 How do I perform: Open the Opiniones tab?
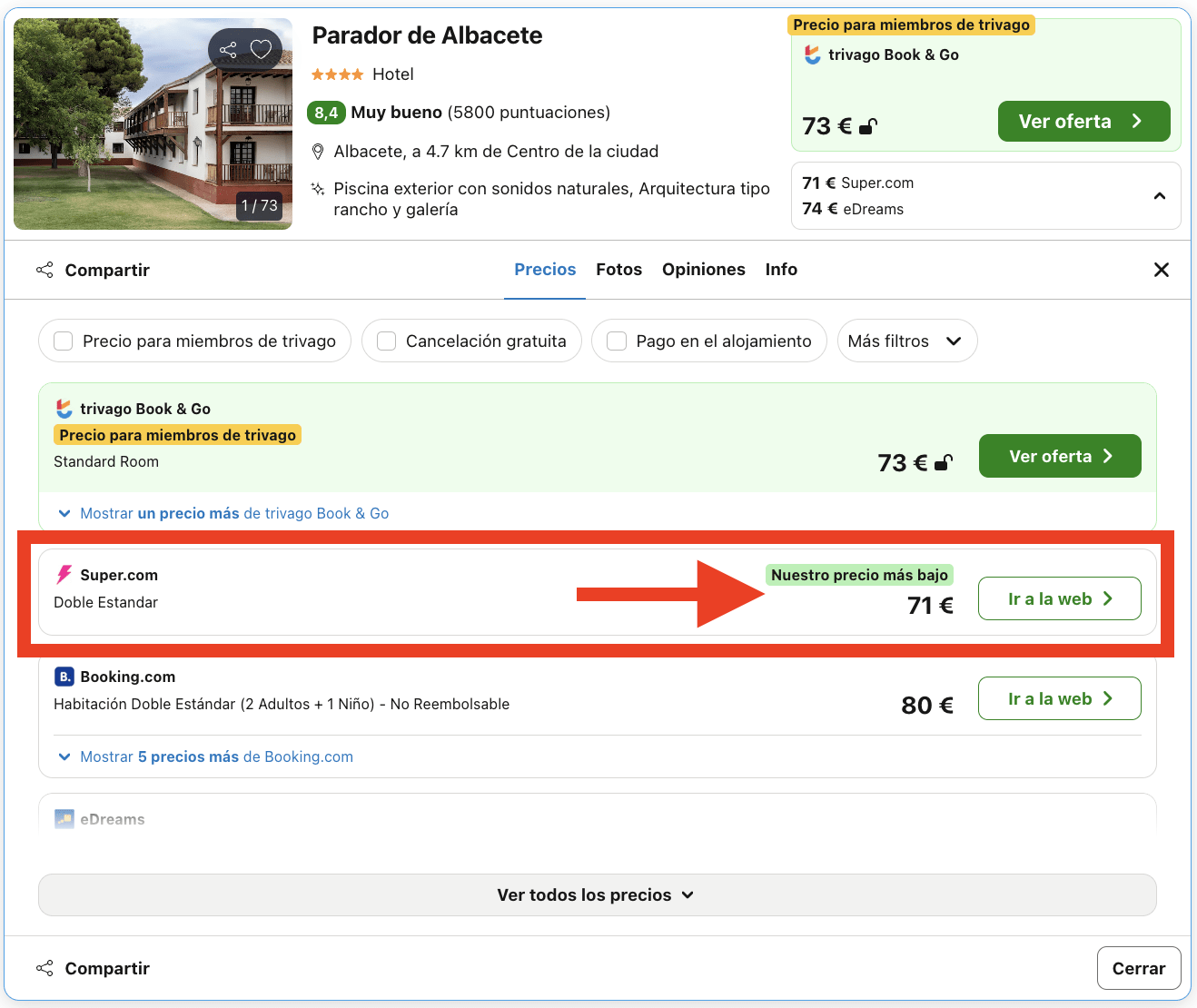point(703,270)
